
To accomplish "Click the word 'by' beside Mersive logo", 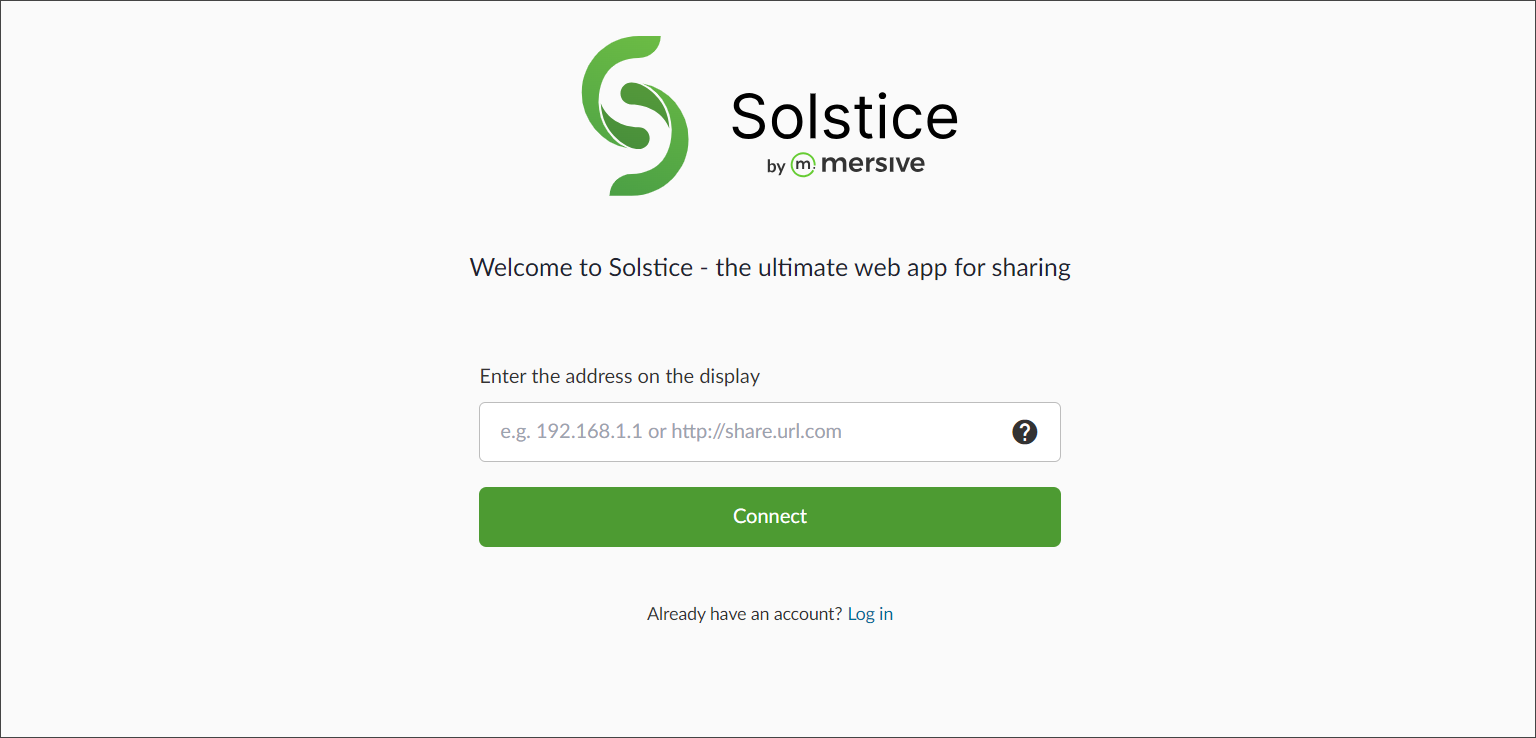I will point(776,167).
